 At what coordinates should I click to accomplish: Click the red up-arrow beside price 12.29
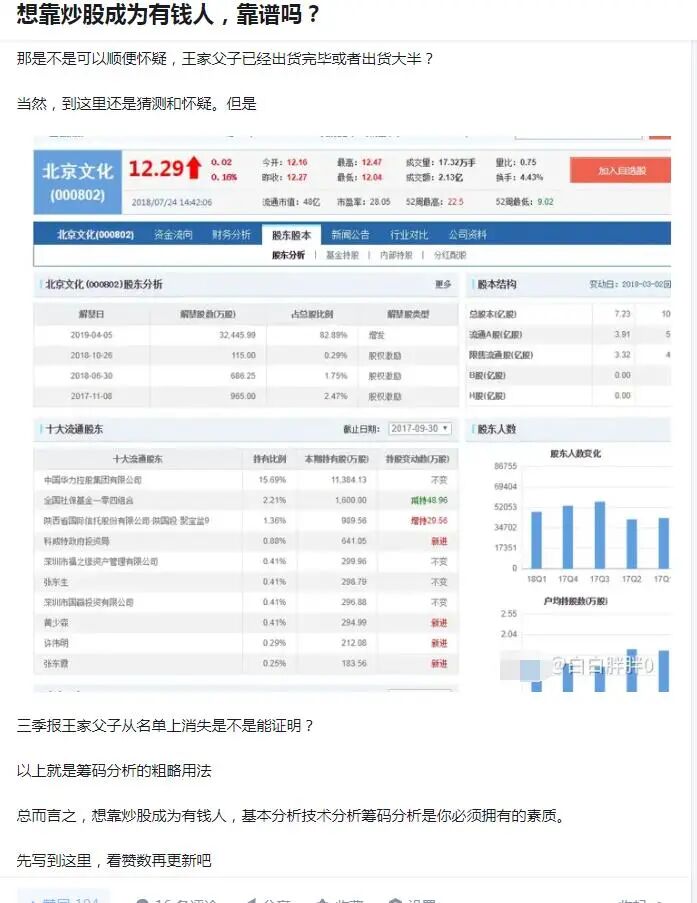click(194, 168)
